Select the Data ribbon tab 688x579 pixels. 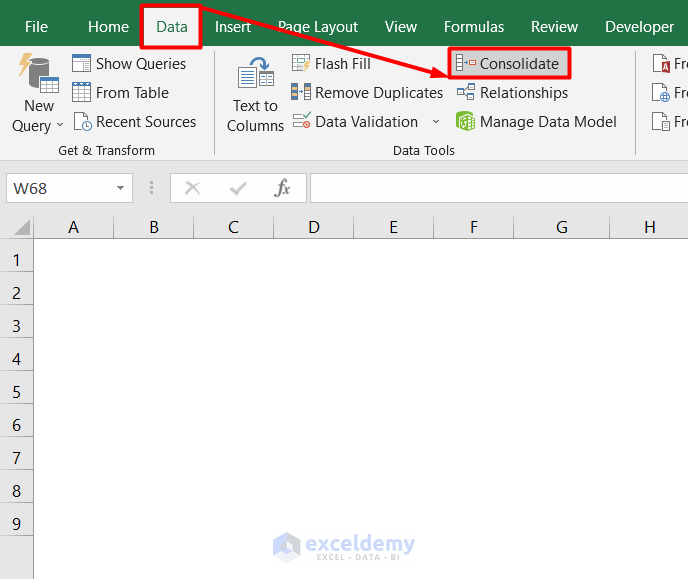172,27
